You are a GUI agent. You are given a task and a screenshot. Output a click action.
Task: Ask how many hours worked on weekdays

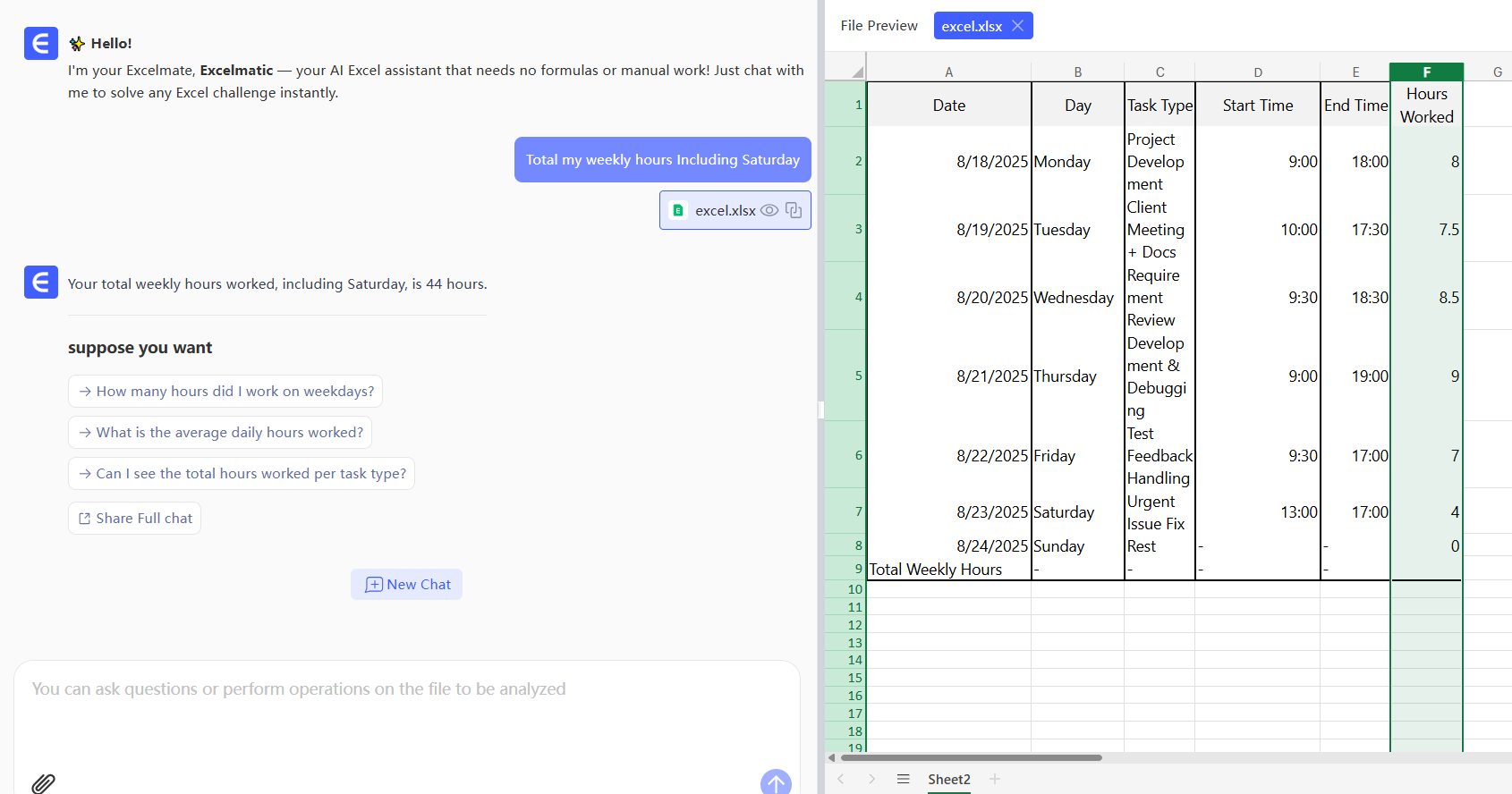[x=225, y=392]
